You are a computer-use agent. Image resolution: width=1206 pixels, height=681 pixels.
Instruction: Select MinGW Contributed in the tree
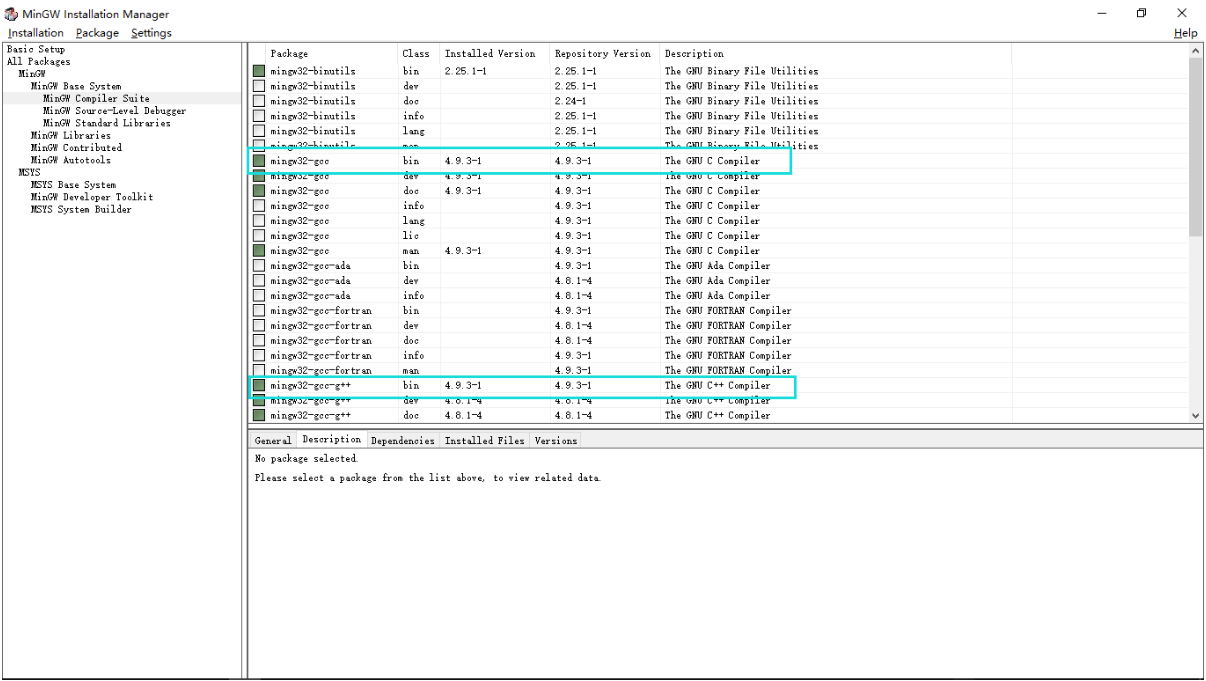point(76,148)
